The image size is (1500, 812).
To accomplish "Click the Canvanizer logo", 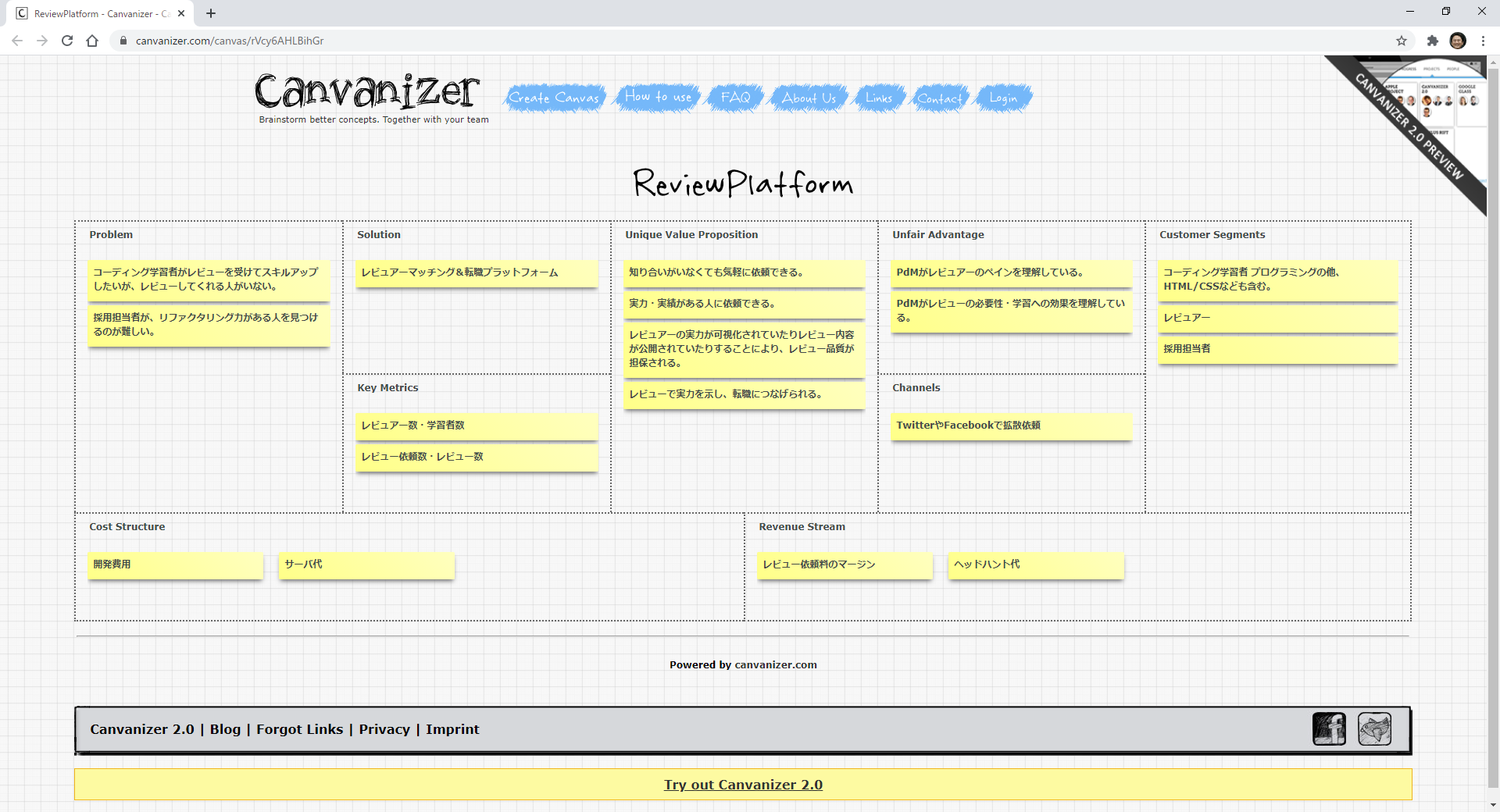I will click(366, 92).
